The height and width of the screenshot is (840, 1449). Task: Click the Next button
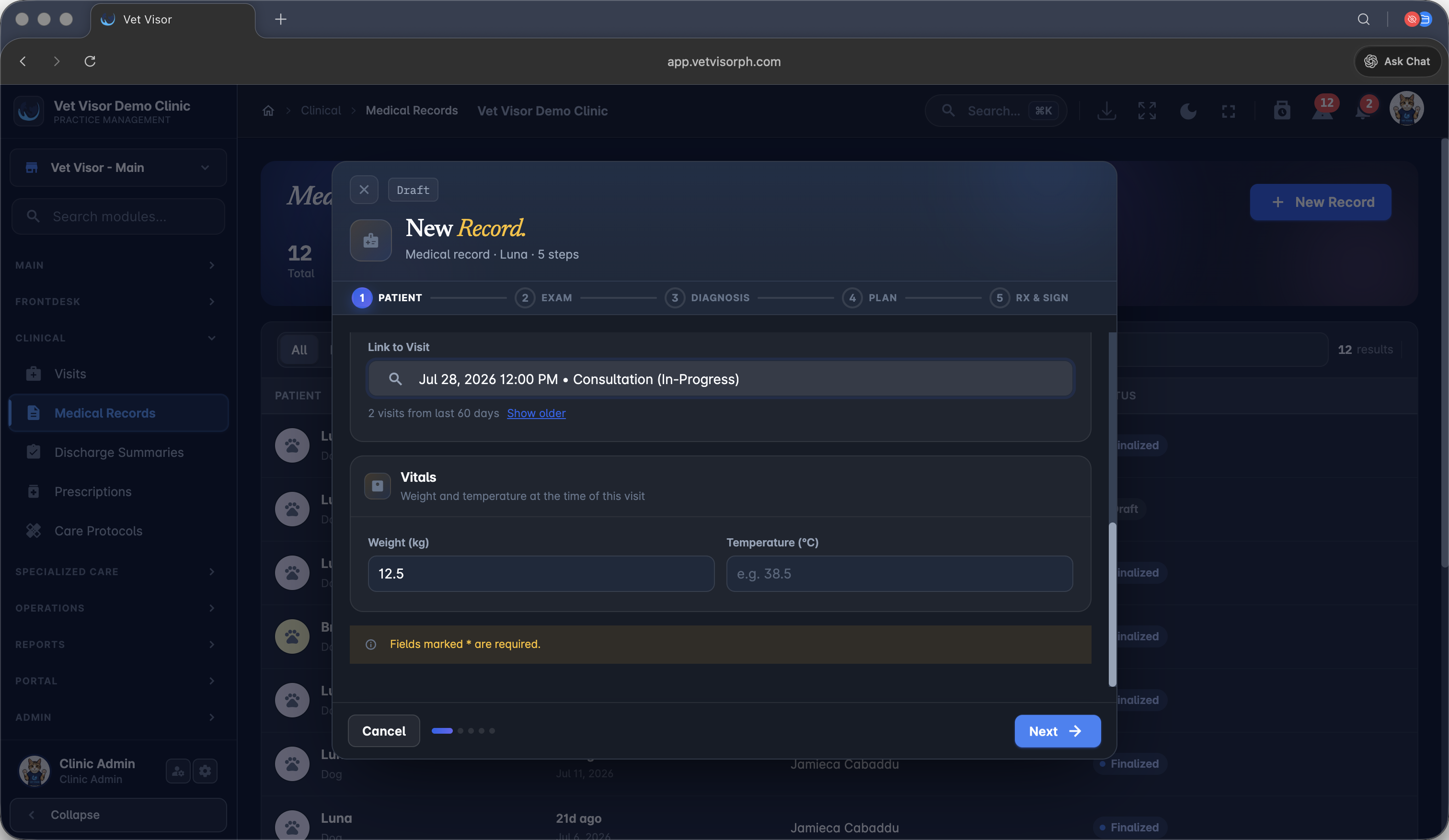tap(1058, 731)
